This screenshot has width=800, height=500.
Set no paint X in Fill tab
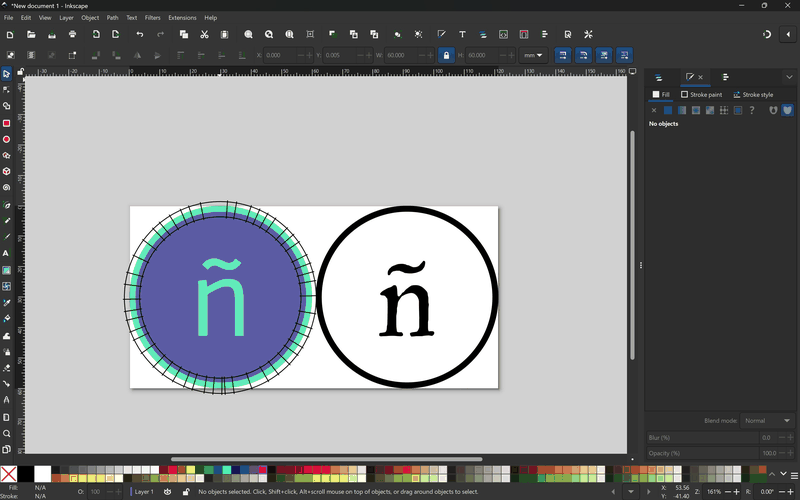(x=654, y=110)
